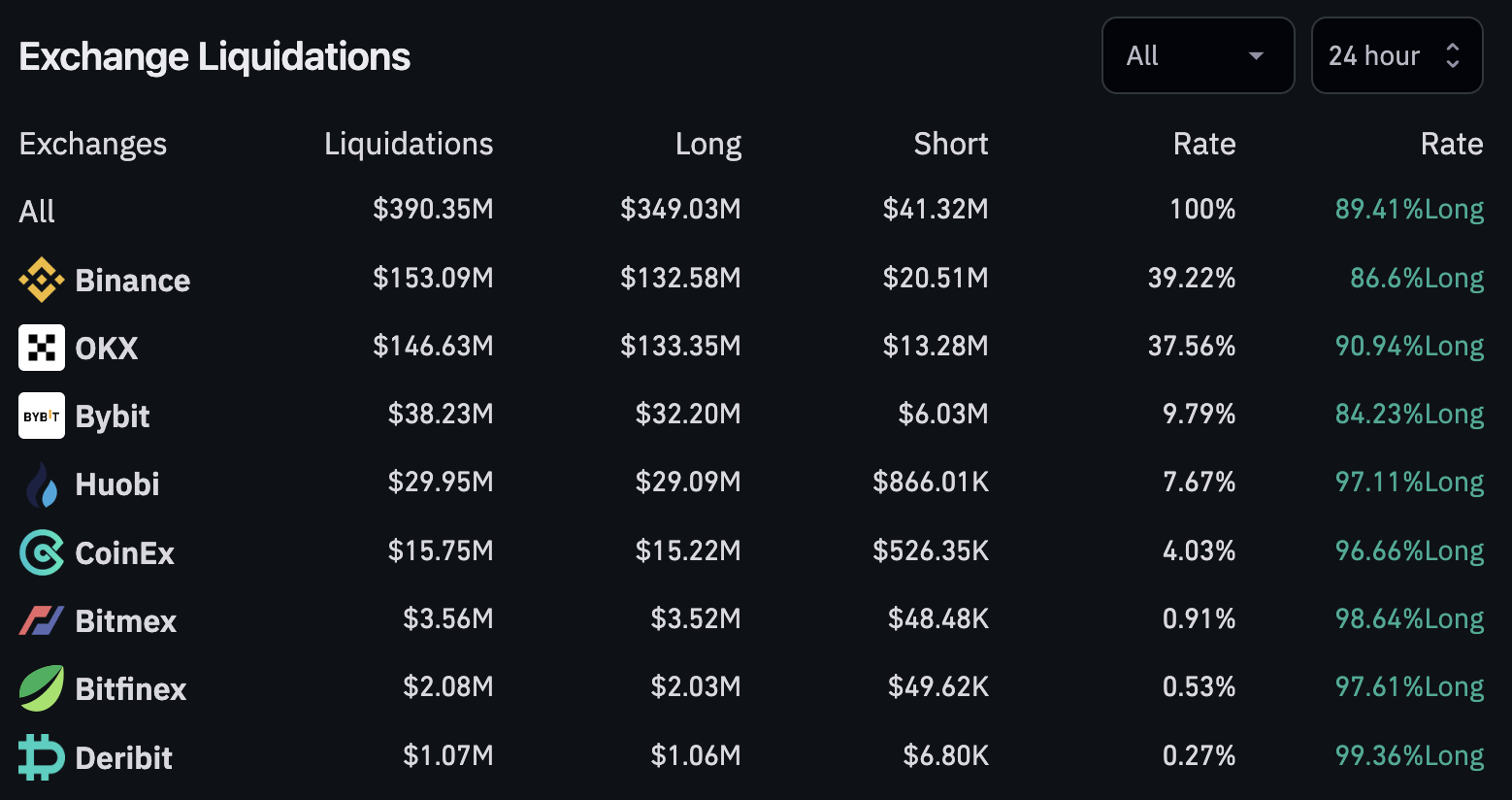Sort by the Short column header
The width and height of the screenshot is (1512, 800).
pos(951,144)
